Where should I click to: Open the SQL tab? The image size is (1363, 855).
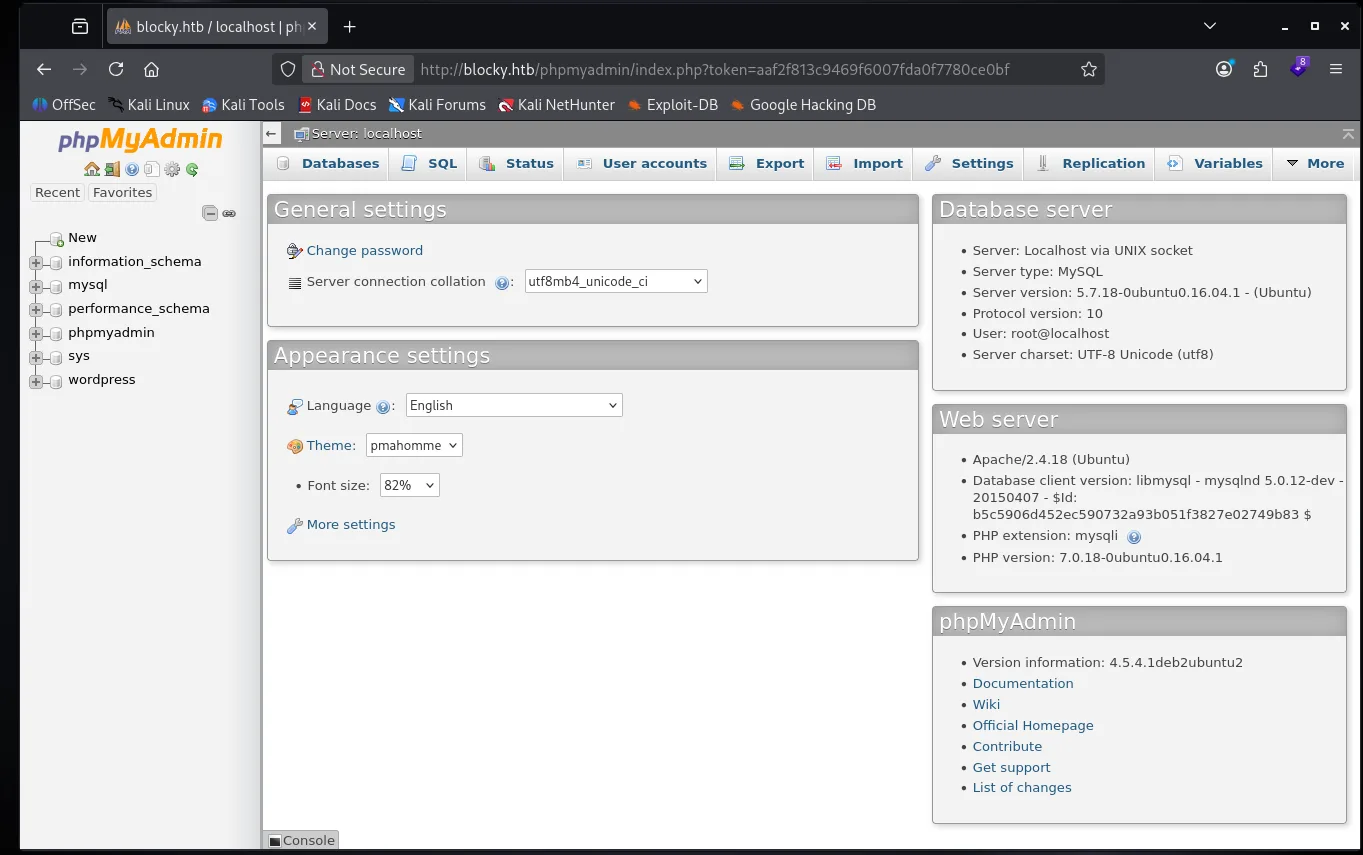(430, 163)
